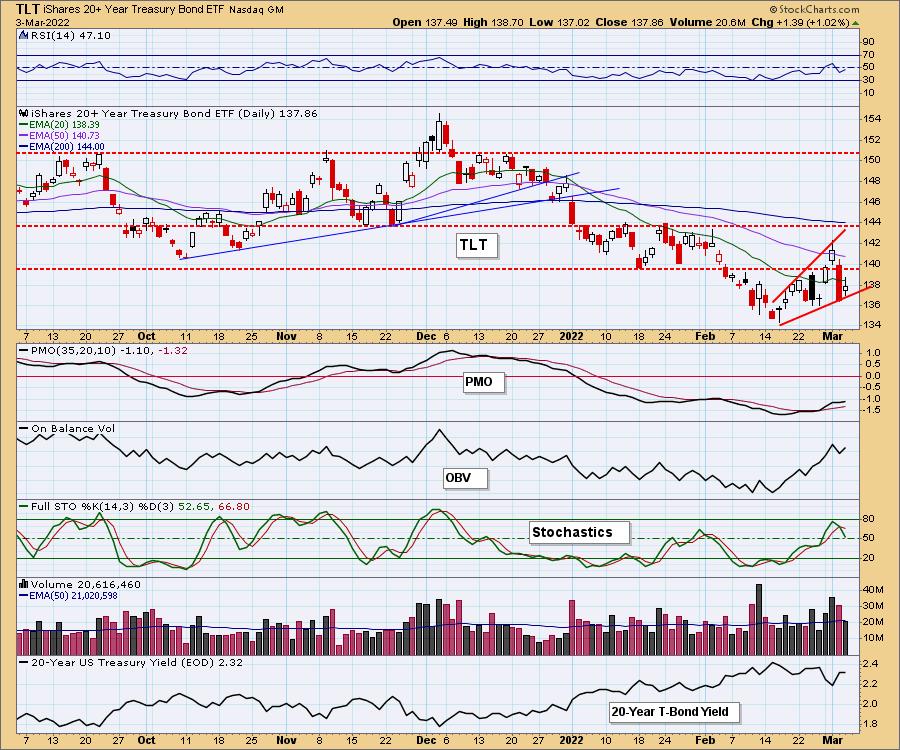Click the line swatch before 20-Year US Treasury Yield
This screenshot has width=900, height=750.
(x=24, y=662)
